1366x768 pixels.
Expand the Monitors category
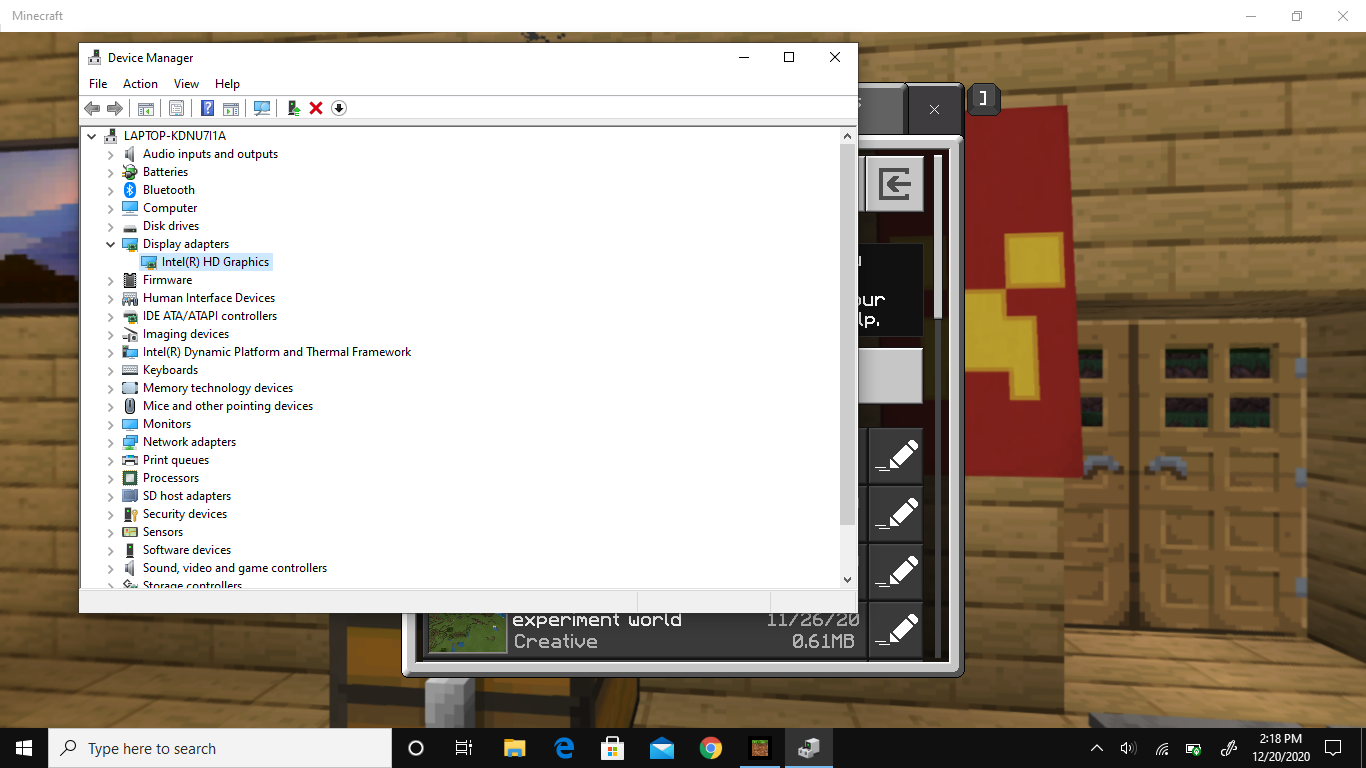point(111,424)
